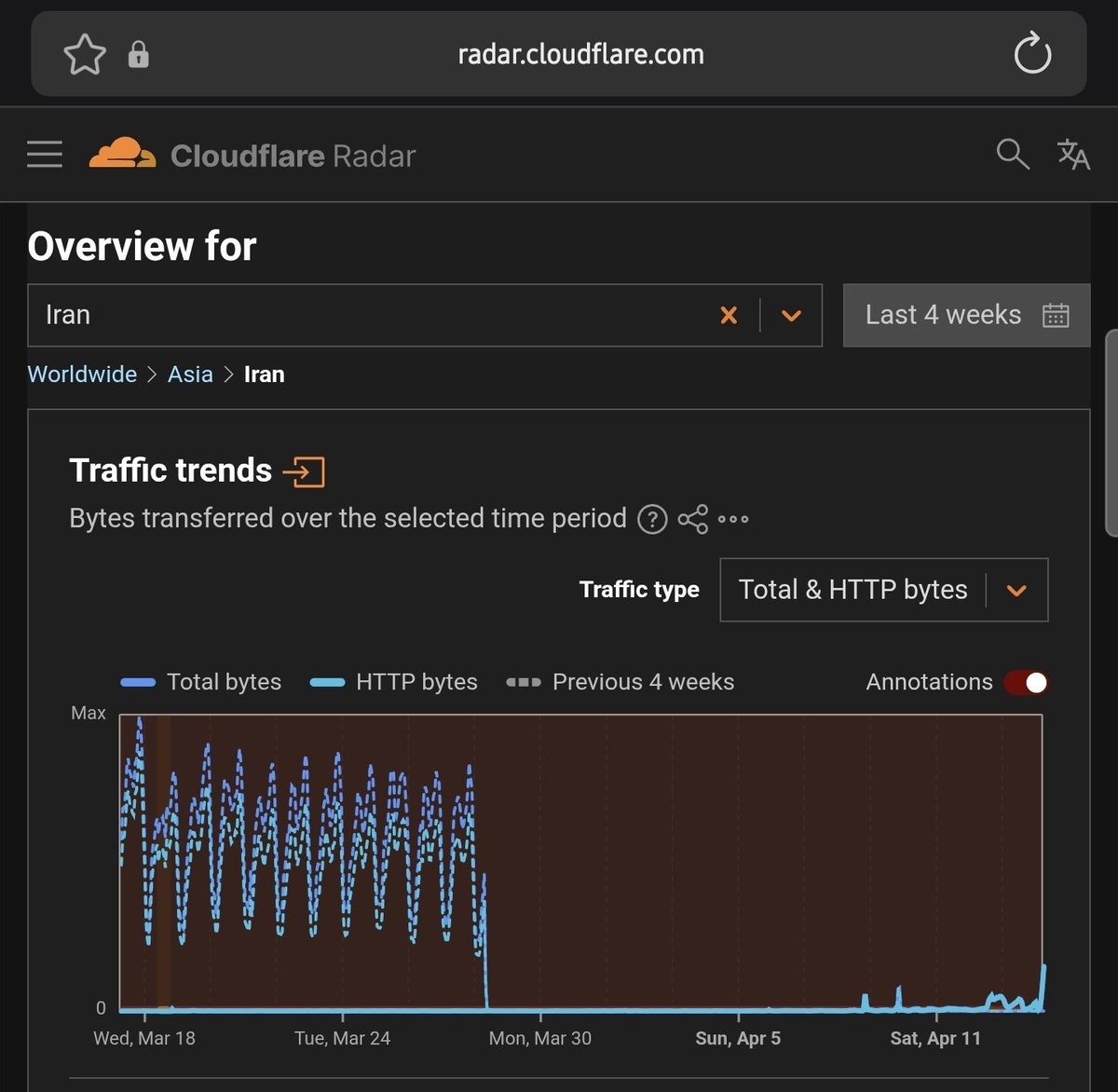Screen dimensions: 1118x1092
Task: Tap the padlock site security icon
Action: click(139, 54)
